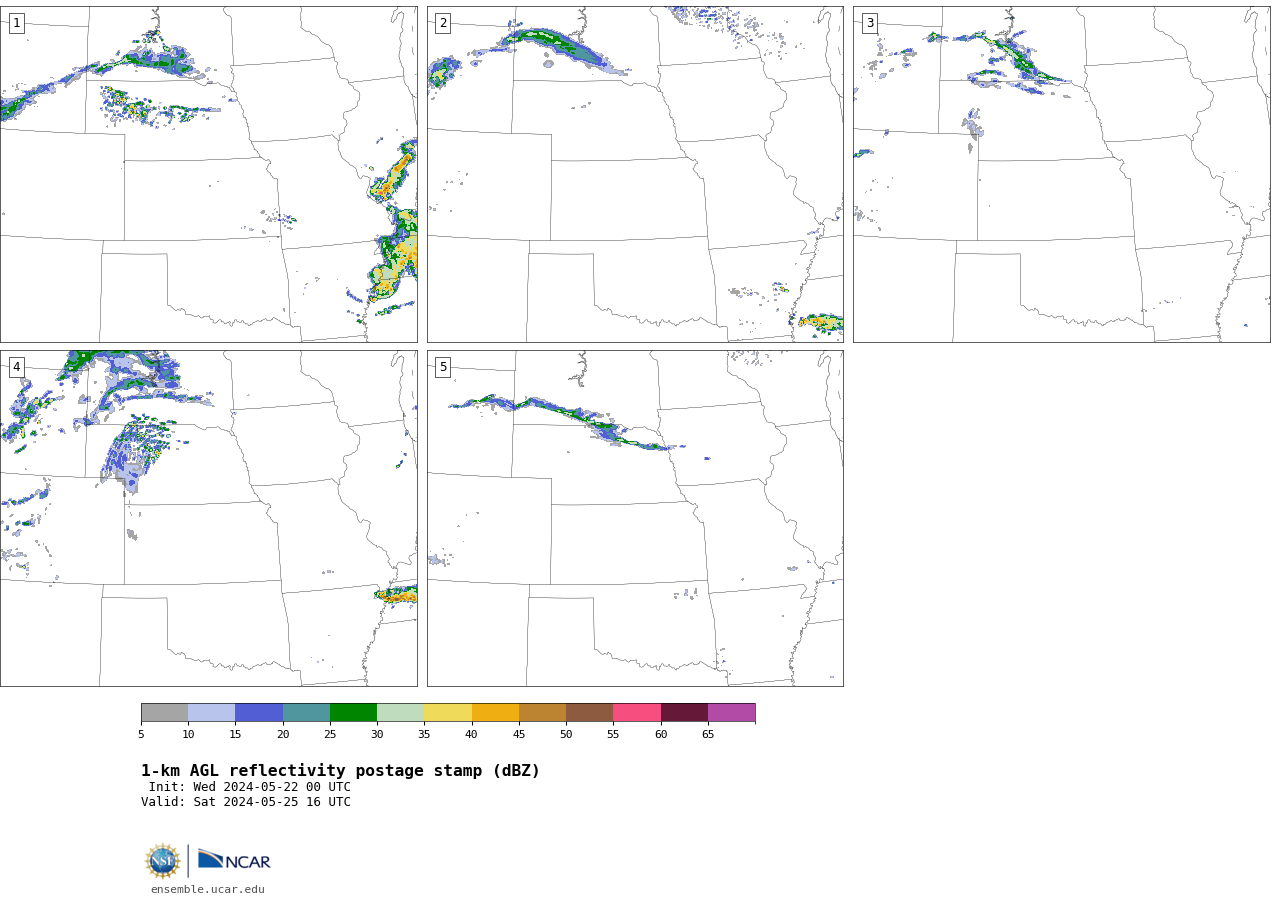The width and height of the screenshot is (1280, 901).
Task: Click the colorbar tick label 50
Action: 566,735
